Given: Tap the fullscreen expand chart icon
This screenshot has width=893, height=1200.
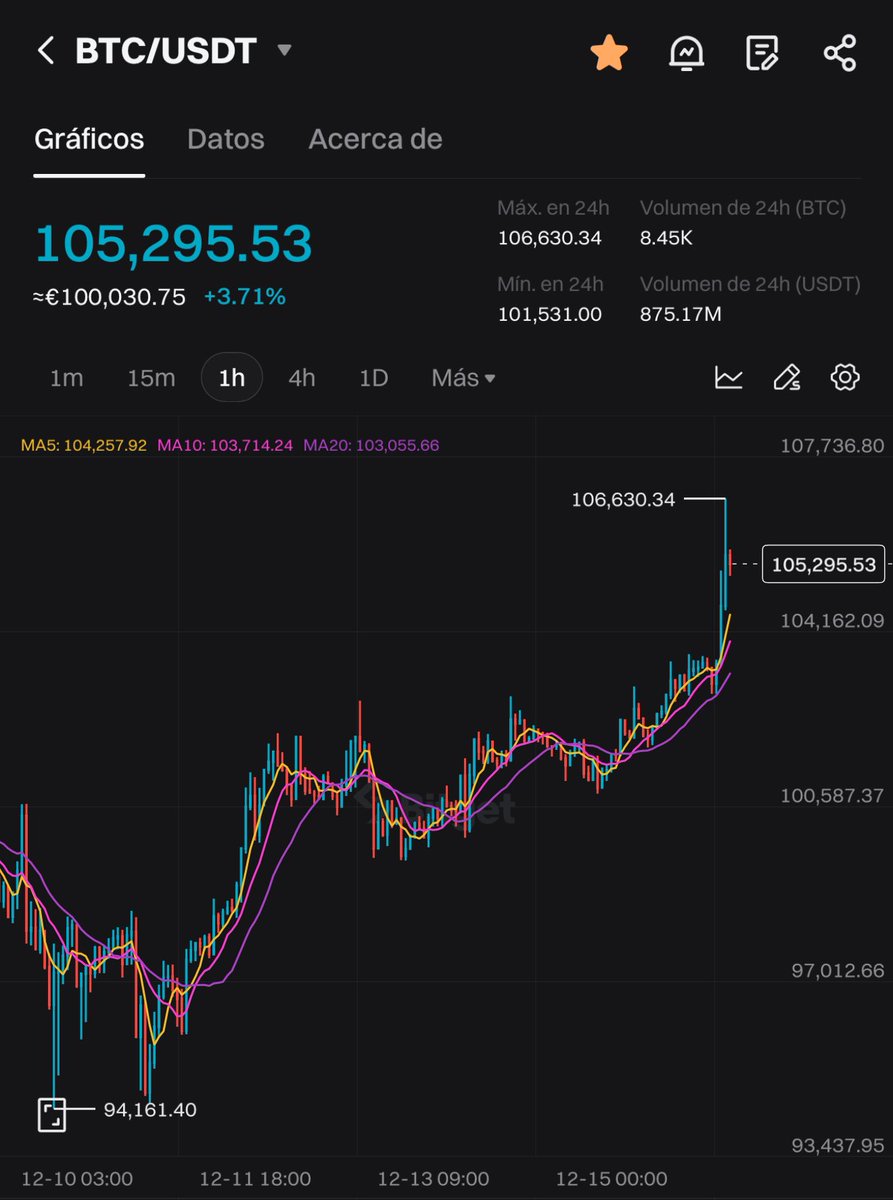Looking at the screenshot, I should click(x=52, y=1114).
